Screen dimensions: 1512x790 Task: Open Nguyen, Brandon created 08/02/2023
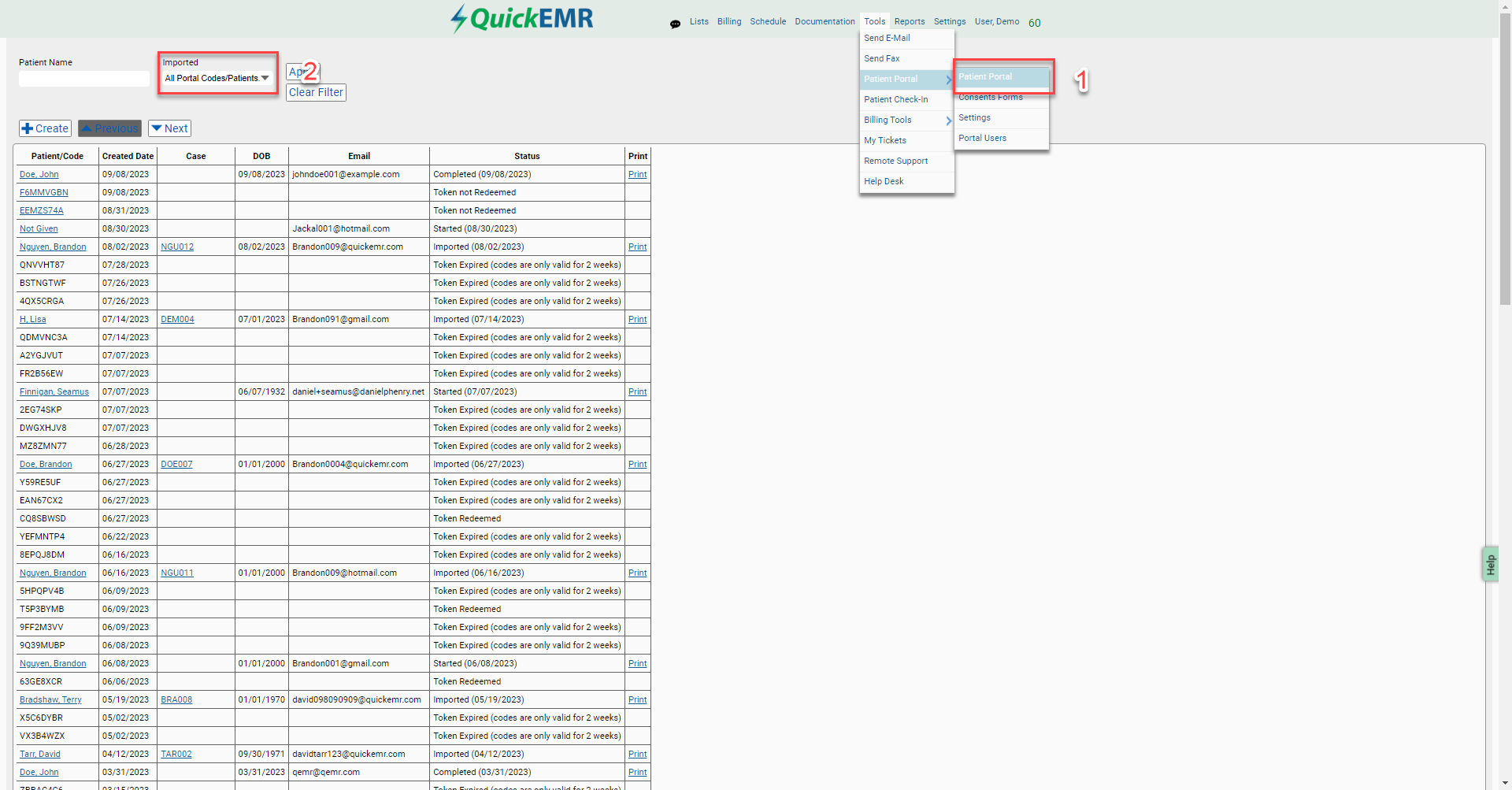tap(53, 247)
